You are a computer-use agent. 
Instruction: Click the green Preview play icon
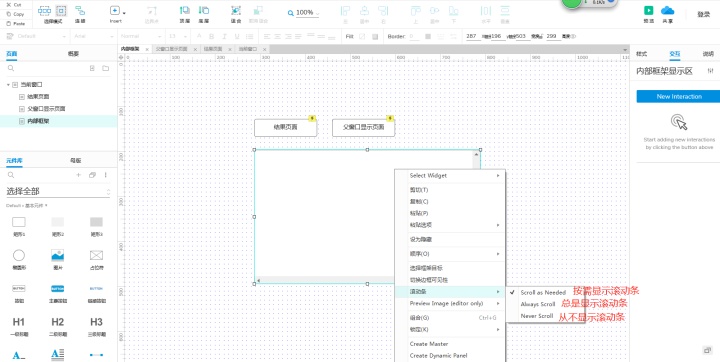tap(648, 11)
